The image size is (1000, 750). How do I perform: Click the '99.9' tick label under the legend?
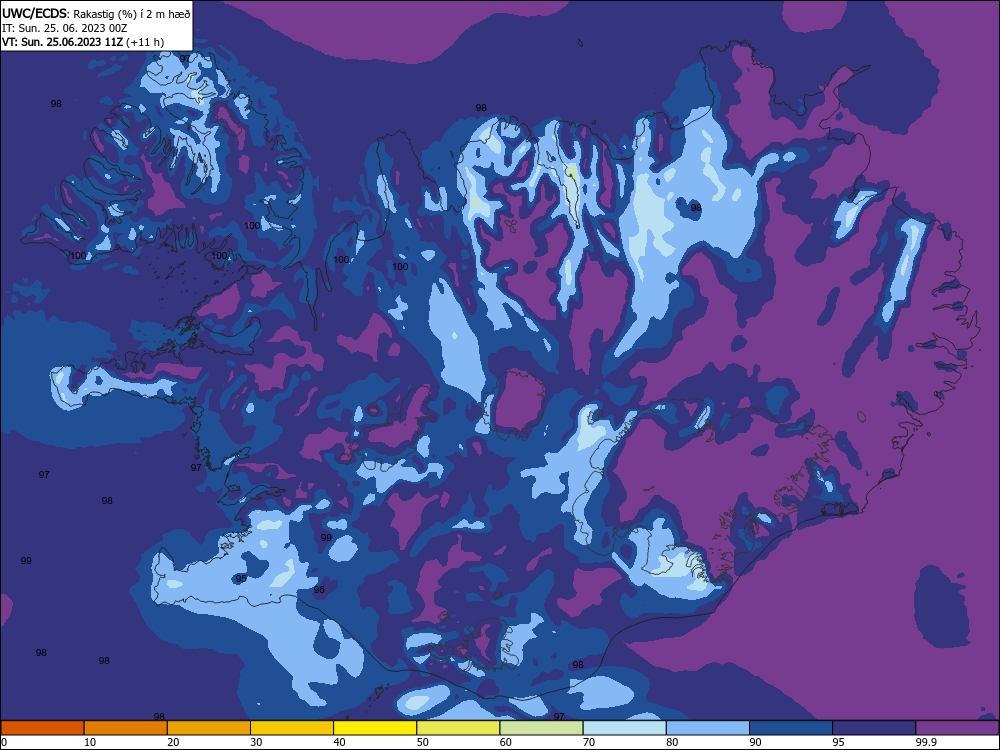926,742
